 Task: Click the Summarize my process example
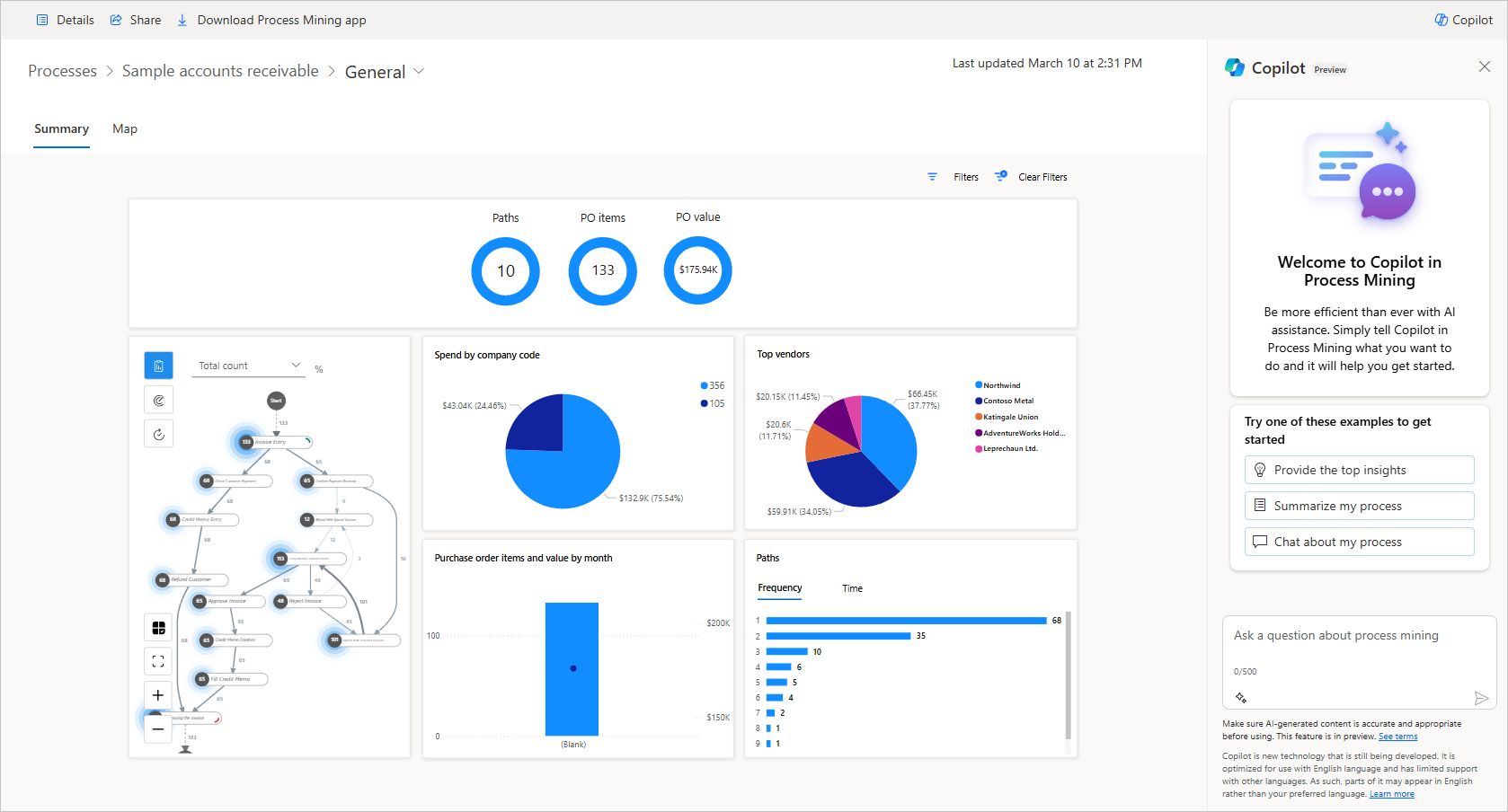pos(1359,505)
